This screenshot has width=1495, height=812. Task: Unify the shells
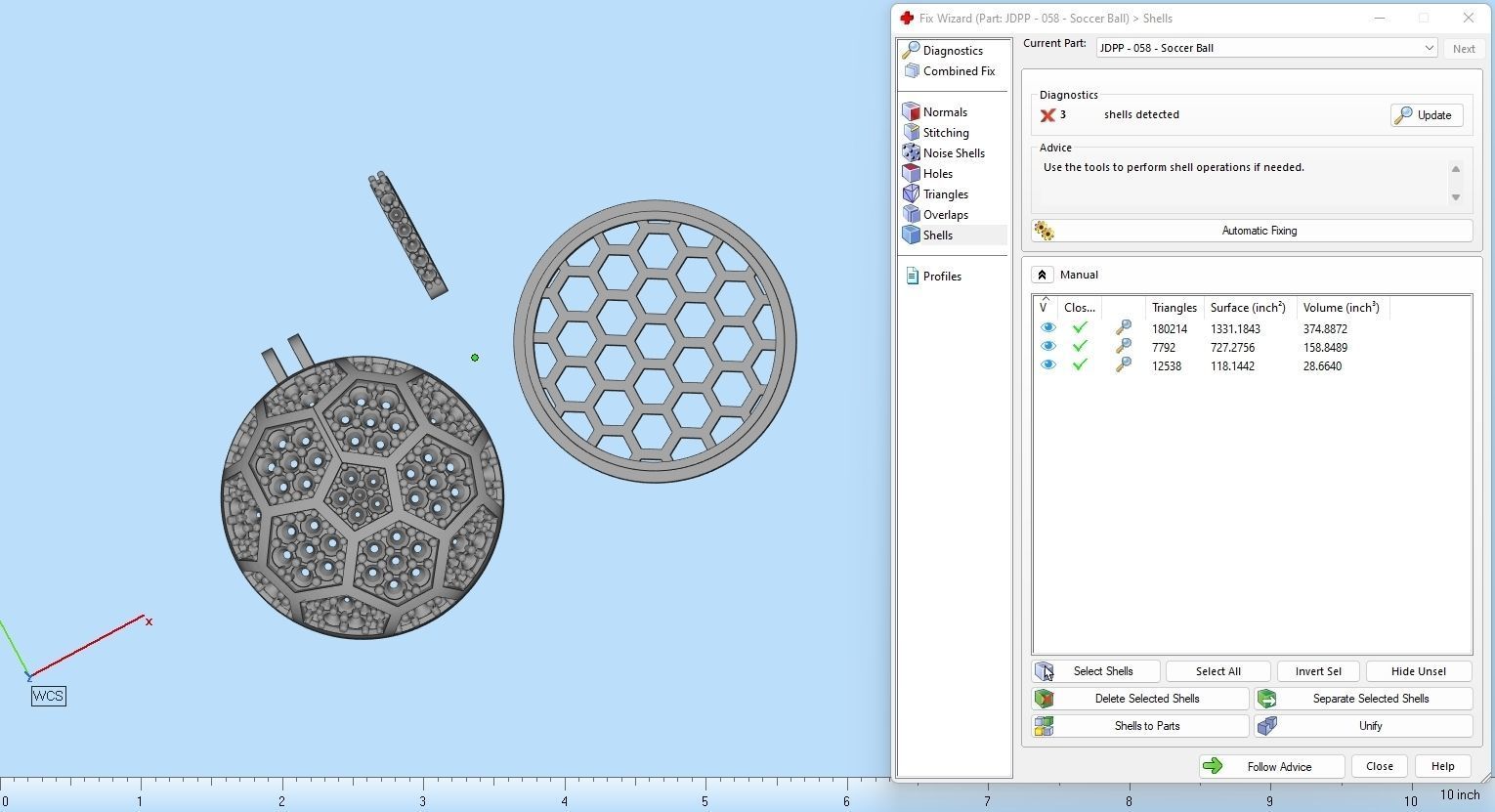pos(1363,726)
